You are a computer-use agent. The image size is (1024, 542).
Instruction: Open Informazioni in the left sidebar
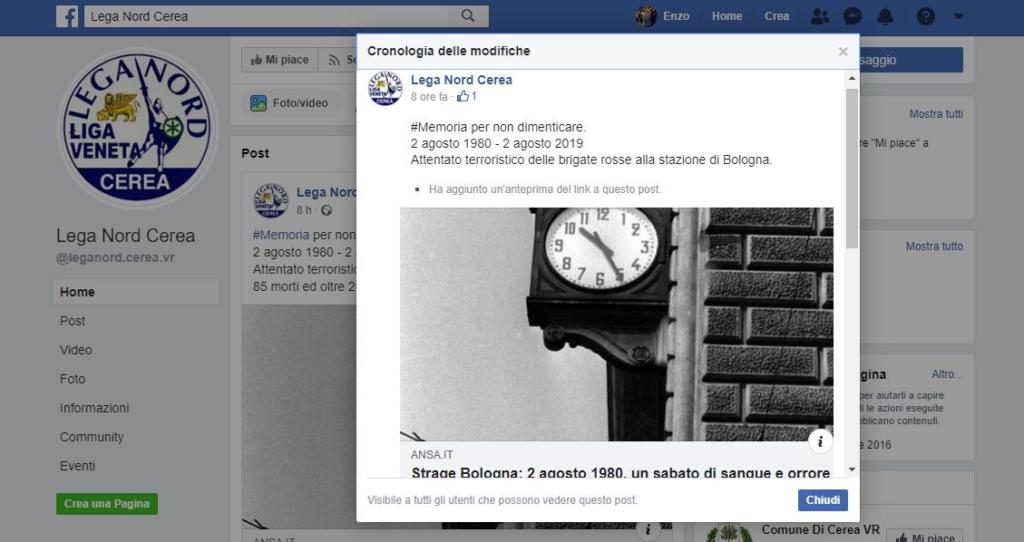(94, 408)
